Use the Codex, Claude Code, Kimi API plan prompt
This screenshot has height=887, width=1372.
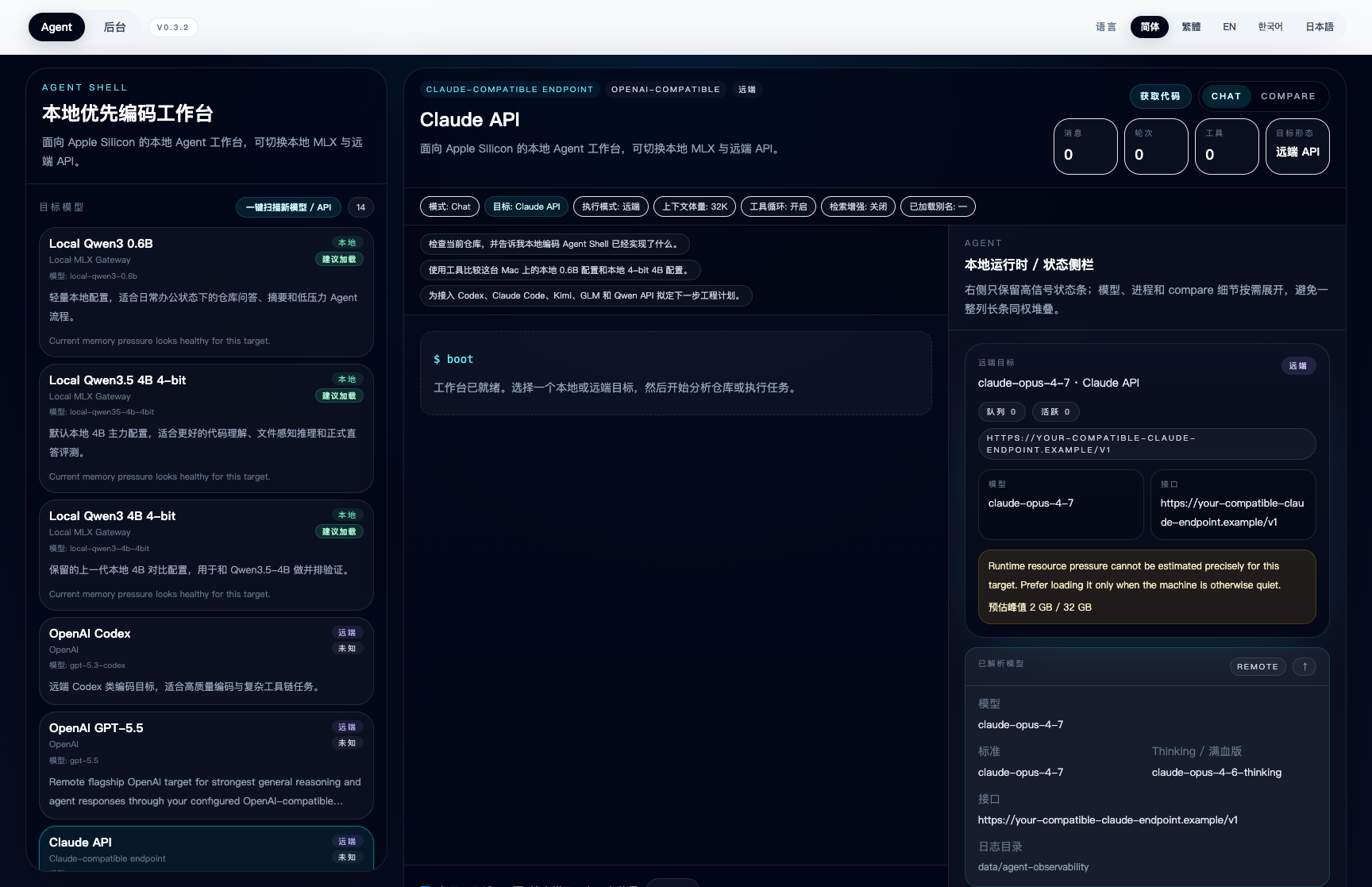click(x=586, y=295)
